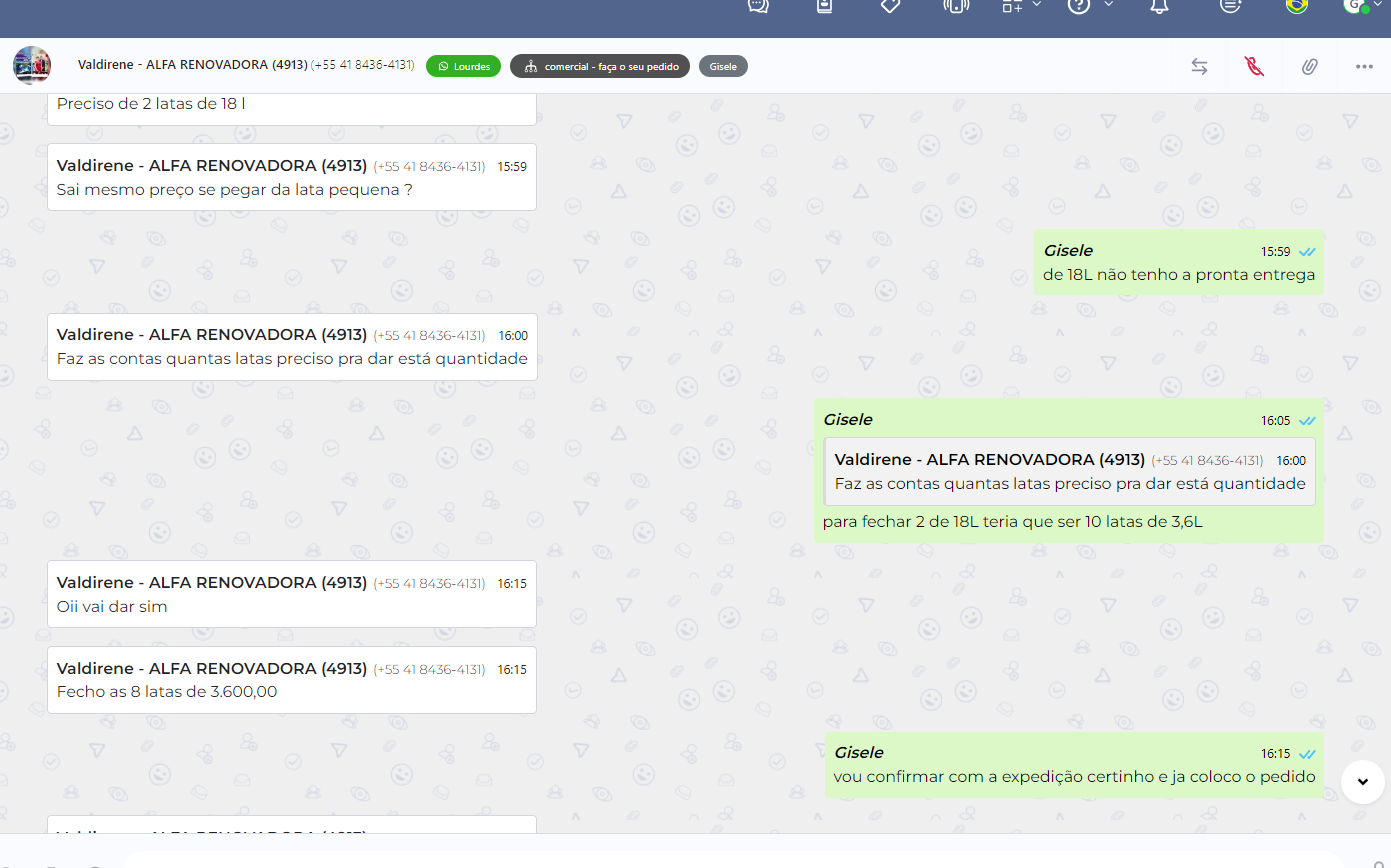
Task: Open the contacts book icon
Action: pos(824,6)
